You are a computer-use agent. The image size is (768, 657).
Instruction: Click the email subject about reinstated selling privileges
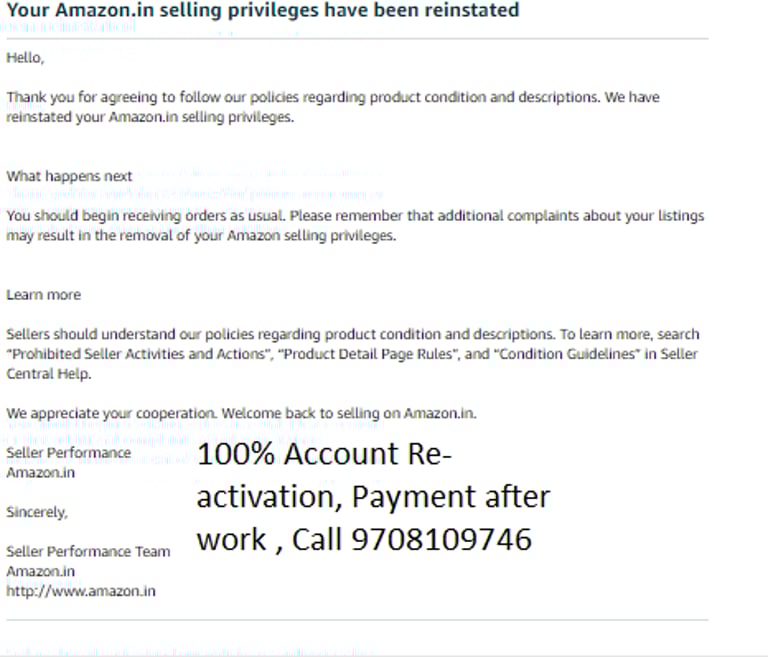click(263, 10)
